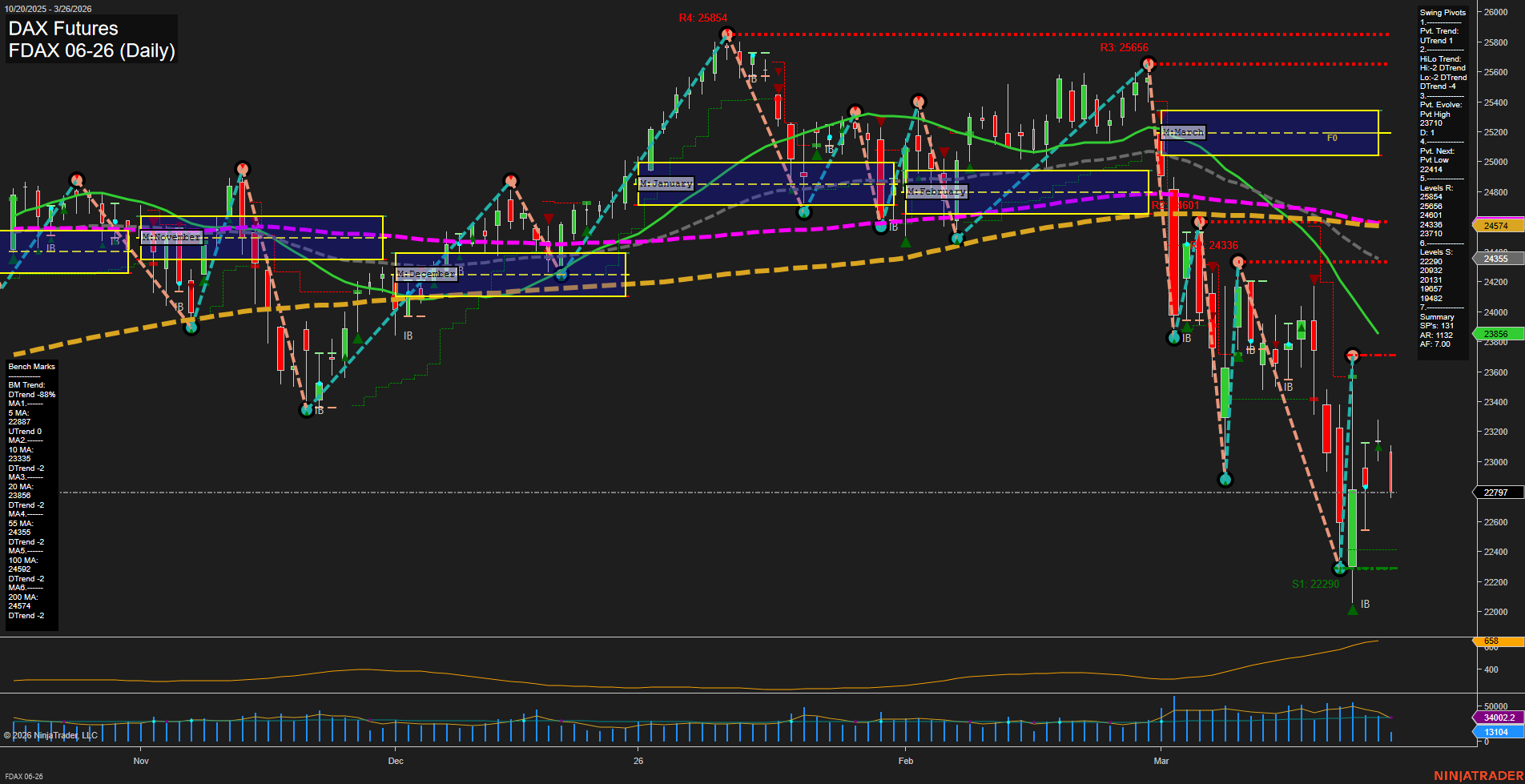The height and width of the screenshot is (784, 1525).
Task: Click the swing pivot low marker near S1
Action: tap(1339, 569)
